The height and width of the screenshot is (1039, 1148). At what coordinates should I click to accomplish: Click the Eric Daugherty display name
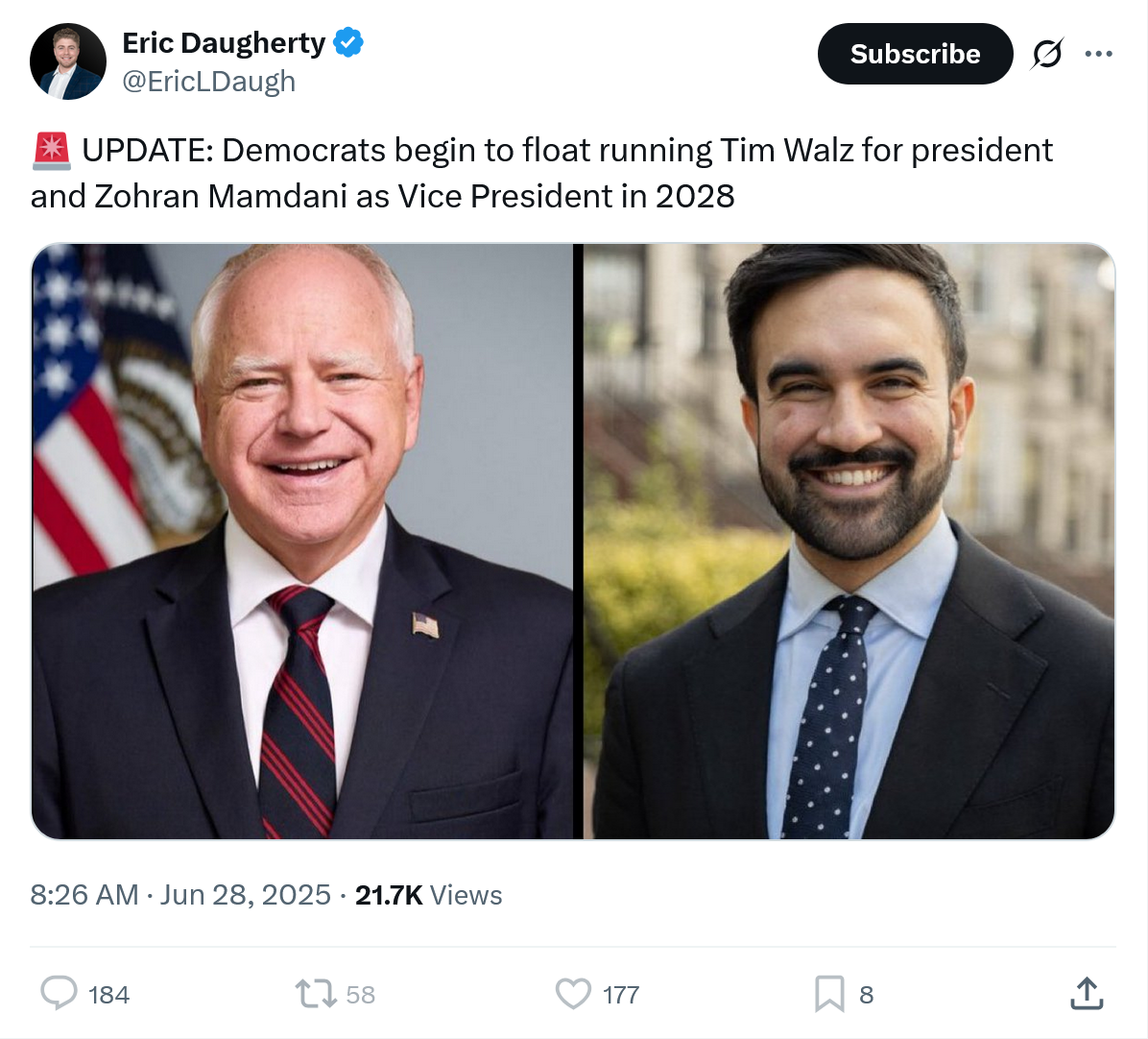point(224,43)
